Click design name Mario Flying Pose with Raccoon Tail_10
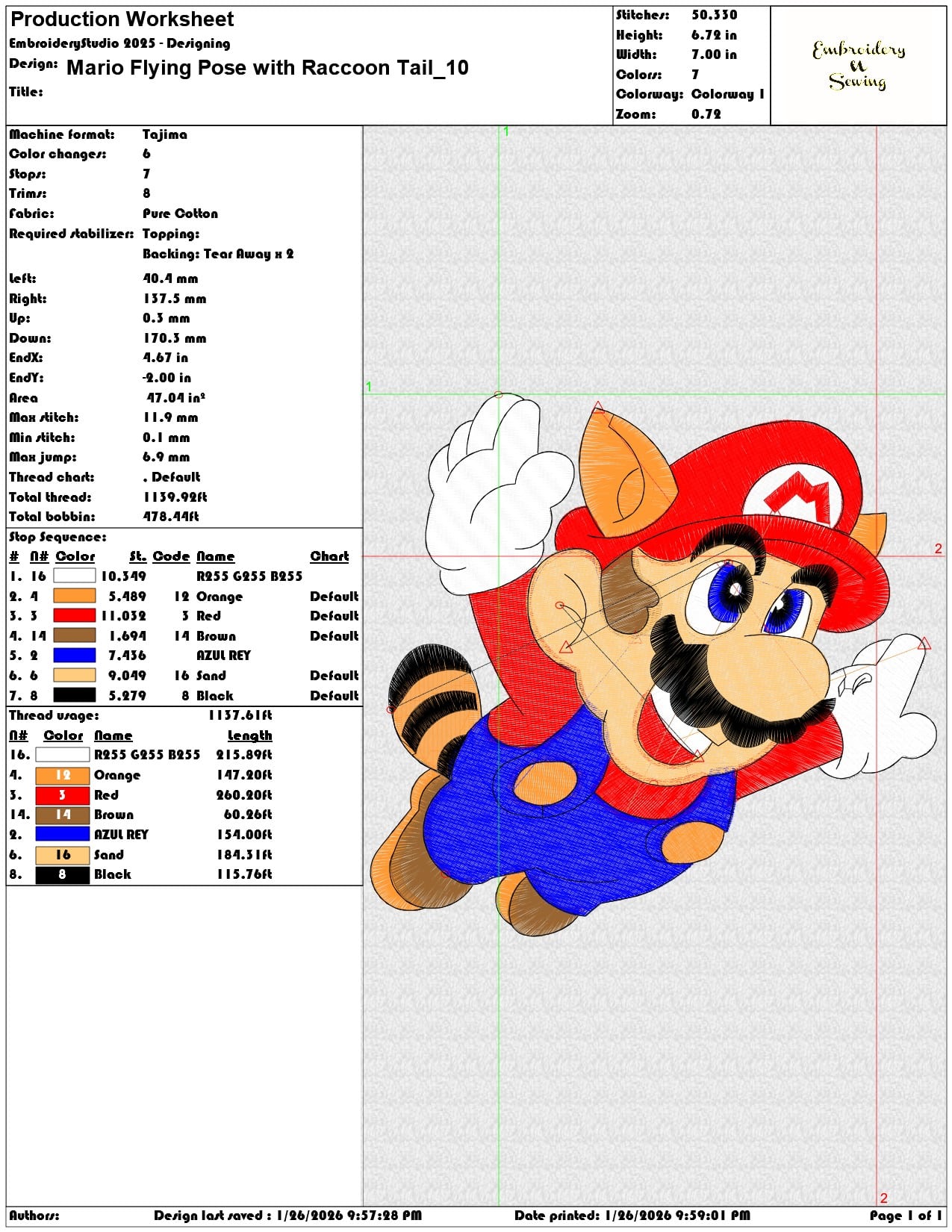Screen dimensions: 952x1232 pos(267,68)
